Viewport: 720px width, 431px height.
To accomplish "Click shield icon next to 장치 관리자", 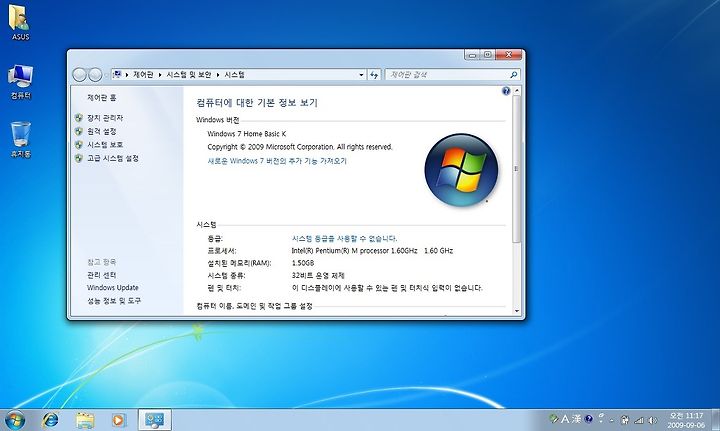I will point(79,118).
